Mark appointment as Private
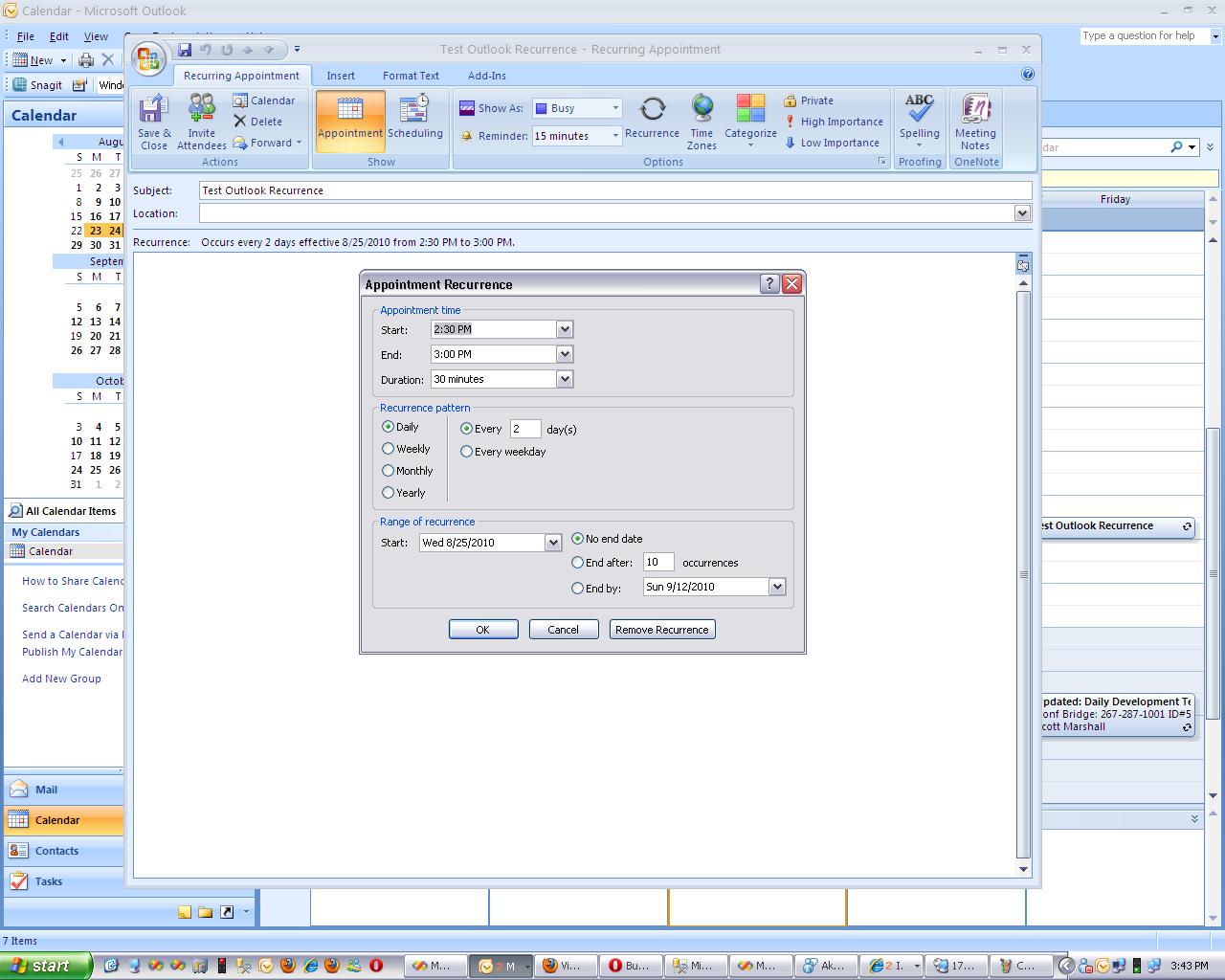This screenshot has height=980, width=1225. (x=809, y=100)
